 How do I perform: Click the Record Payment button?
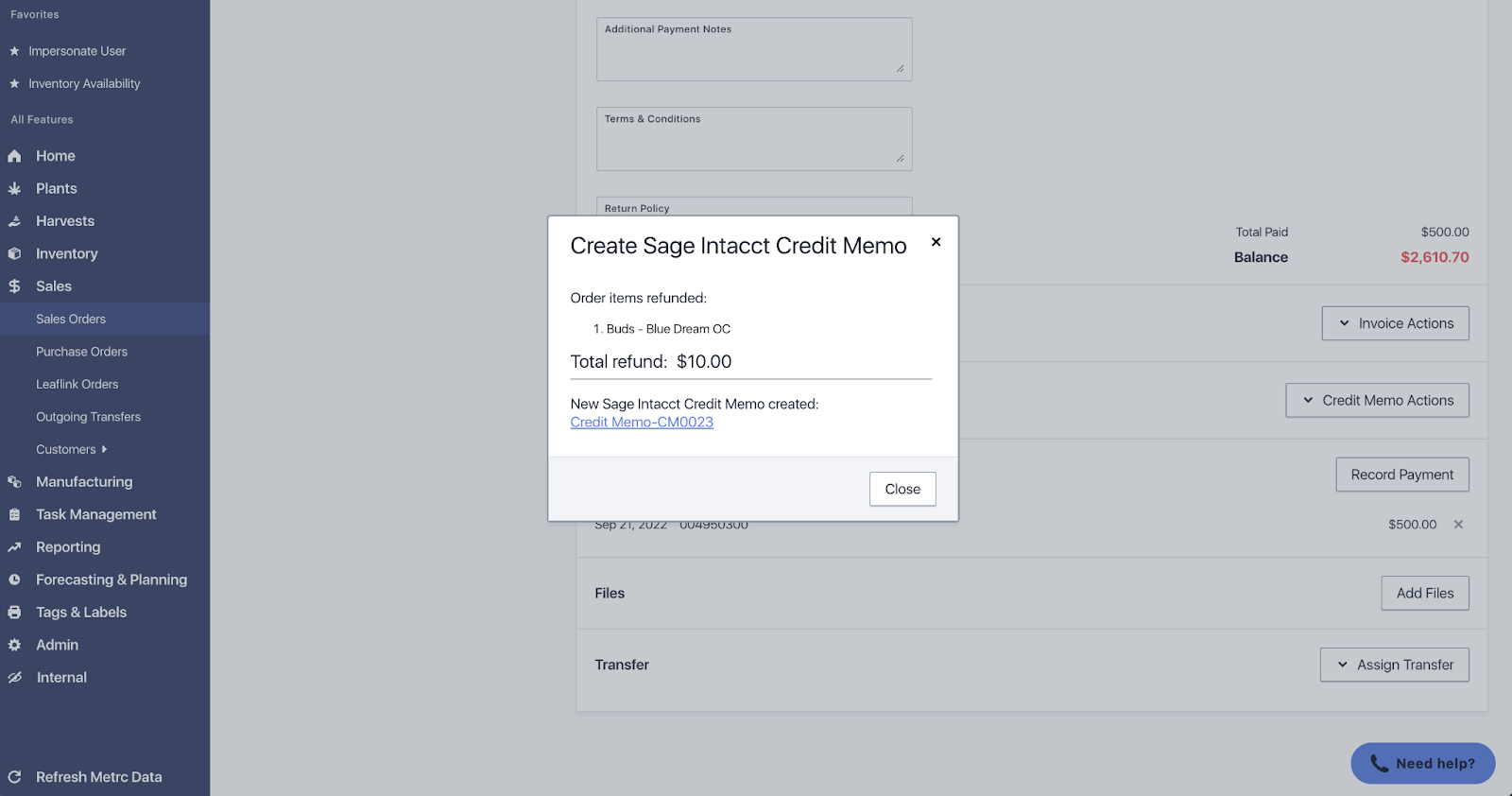click(1401, 475)
